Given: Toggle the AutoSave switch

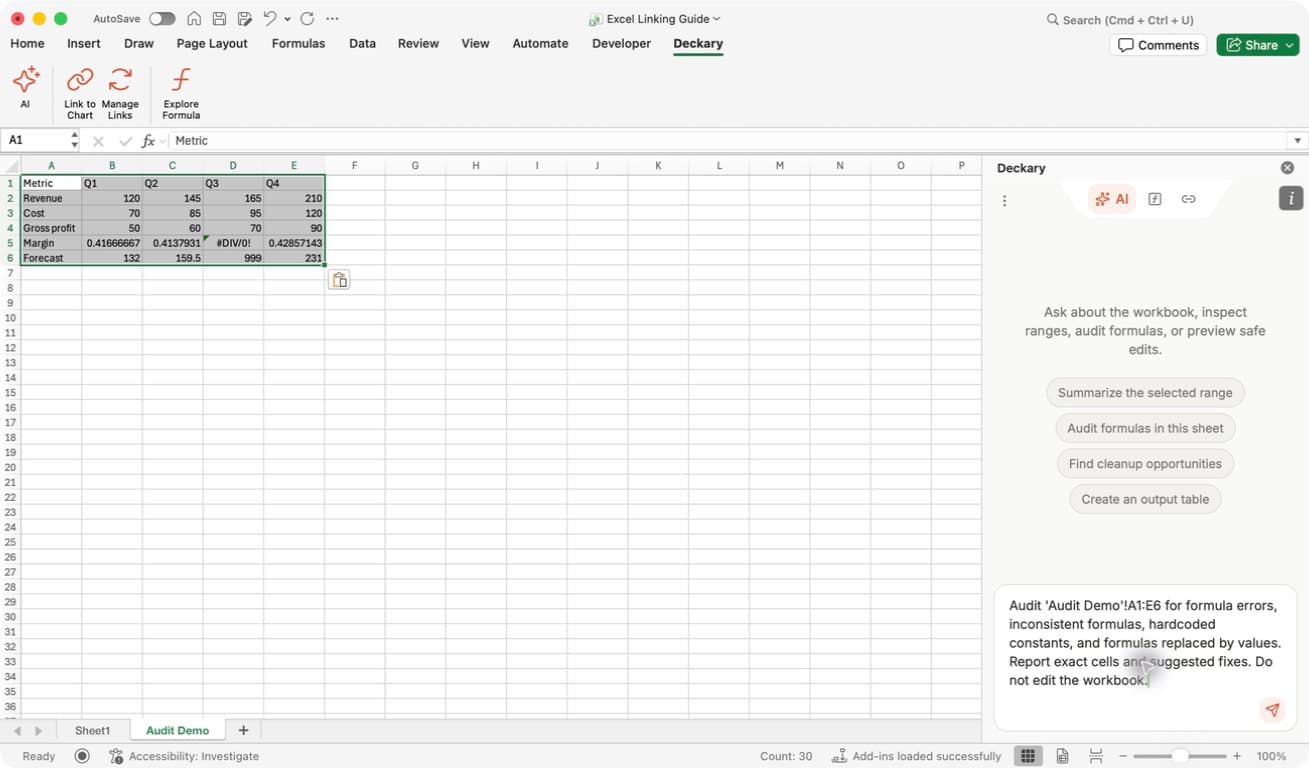Looking at the screenshot, I should coord(162,19).
